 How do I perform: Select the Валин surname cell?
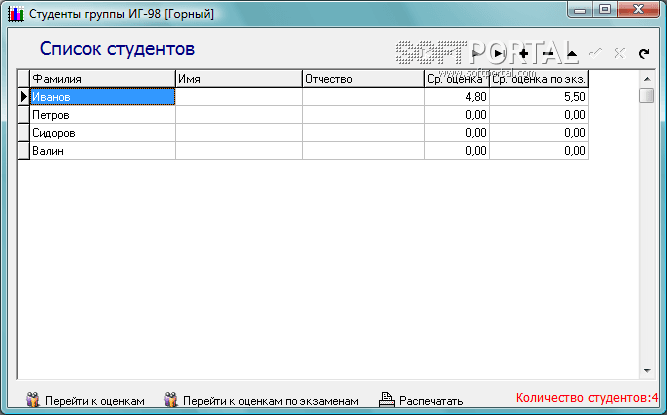click(x=102, y=151)
